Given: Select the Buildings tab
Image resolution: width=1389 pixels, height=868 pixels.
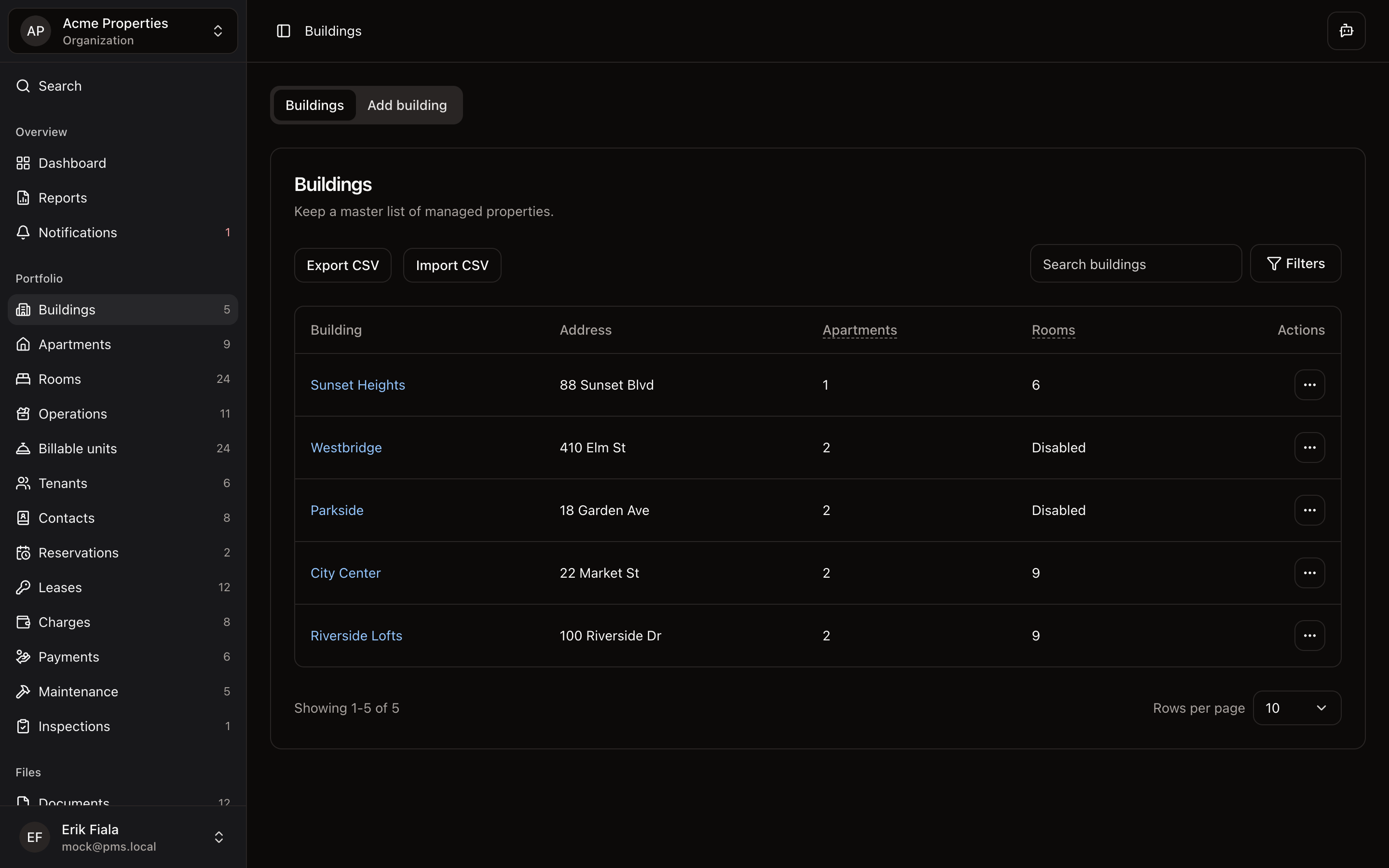Looking at the screenshot, I should pos(314,106).
